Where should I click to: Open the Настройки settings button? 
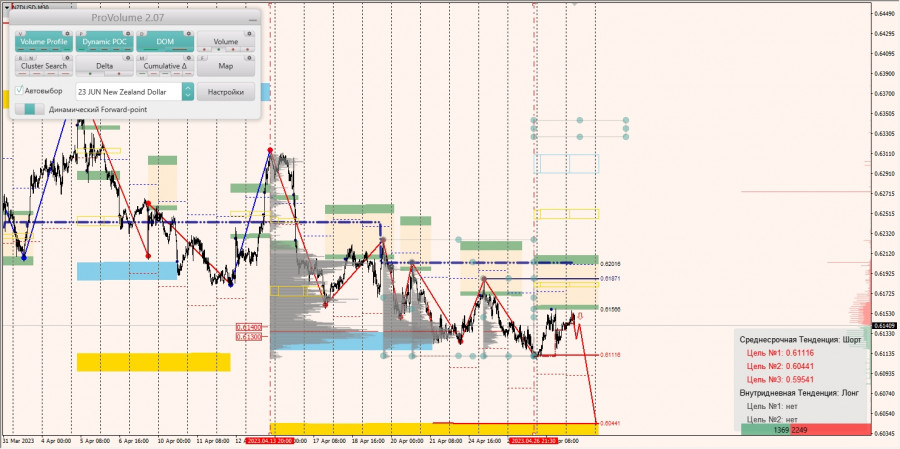pos(226,92)
